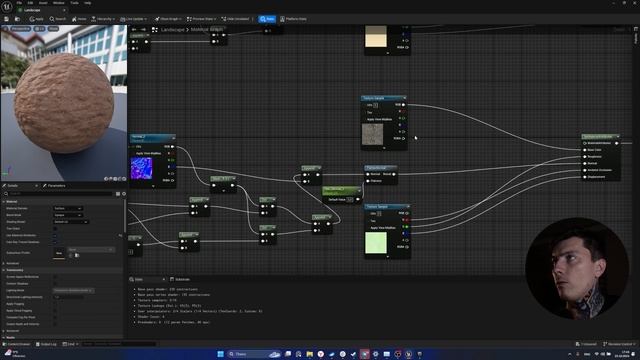Open the Asset menu
Viewport: 640px width, 360px height.
tap(43, 3)
